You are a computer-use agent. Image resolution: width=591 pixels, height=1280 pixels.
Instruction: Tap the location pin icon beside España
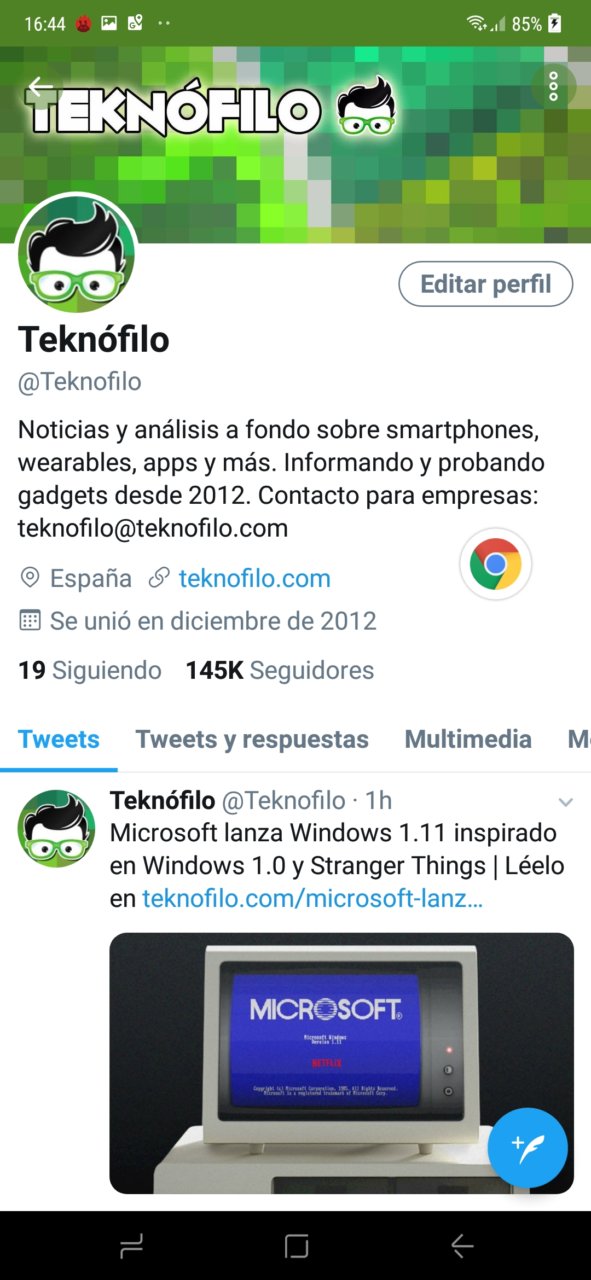[x=30, y=578]
